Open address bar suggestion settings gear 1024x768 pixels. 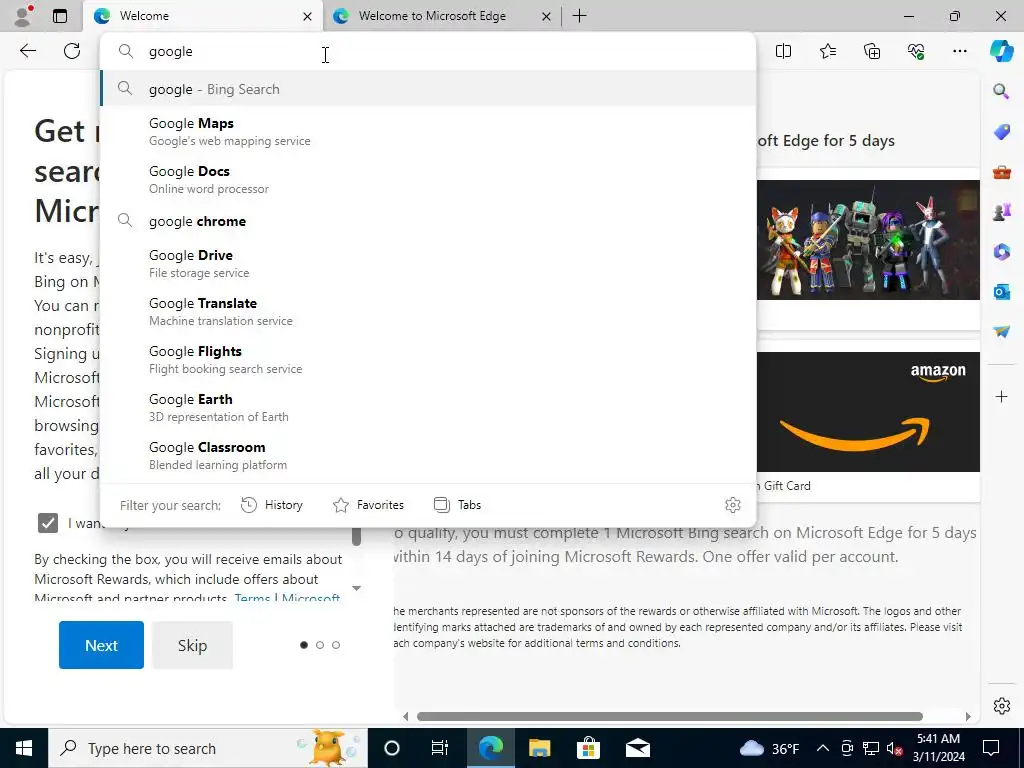(x=733, y=505)
